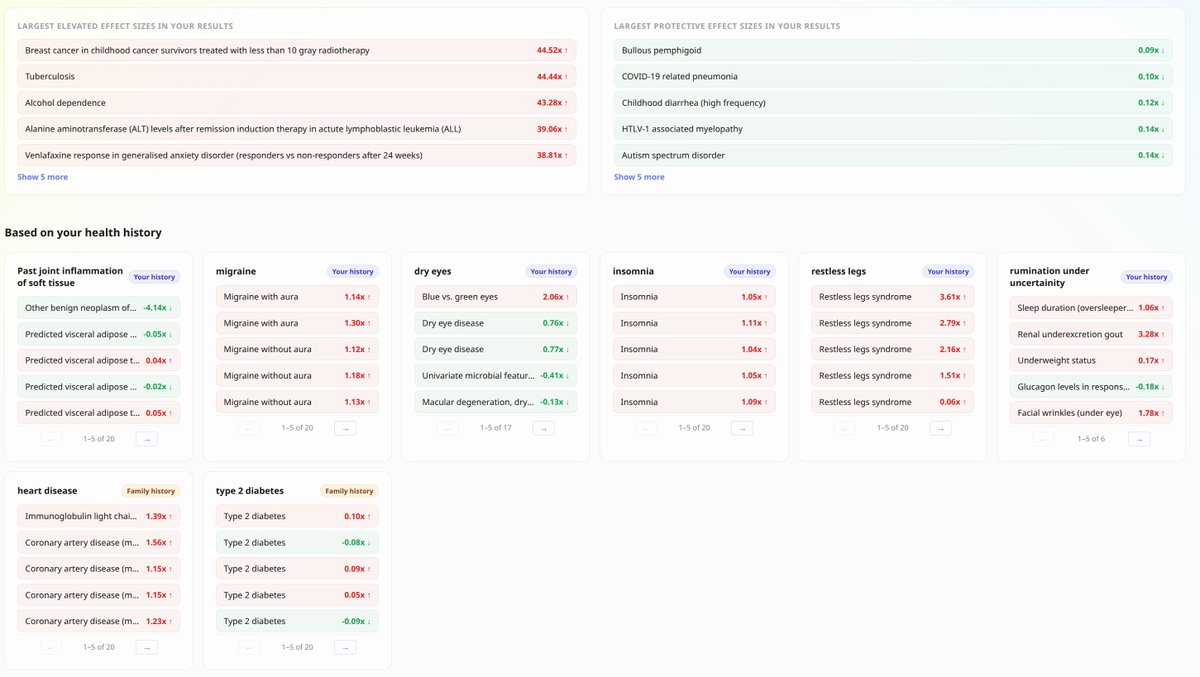
Task: Next page arrow in rumination under uncertainty card
Action: (1139, 439)
